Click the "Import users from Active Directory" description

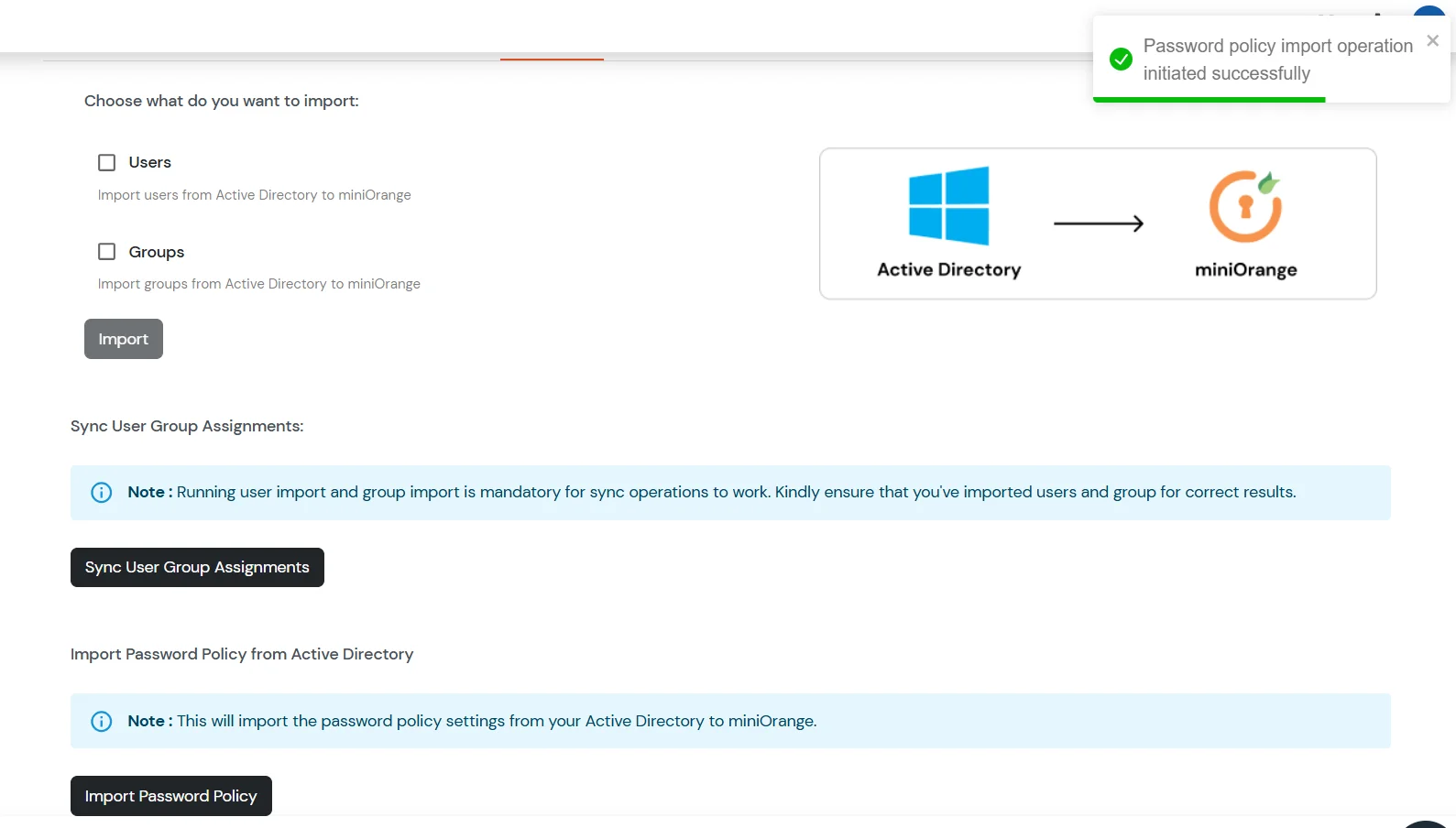254,195
